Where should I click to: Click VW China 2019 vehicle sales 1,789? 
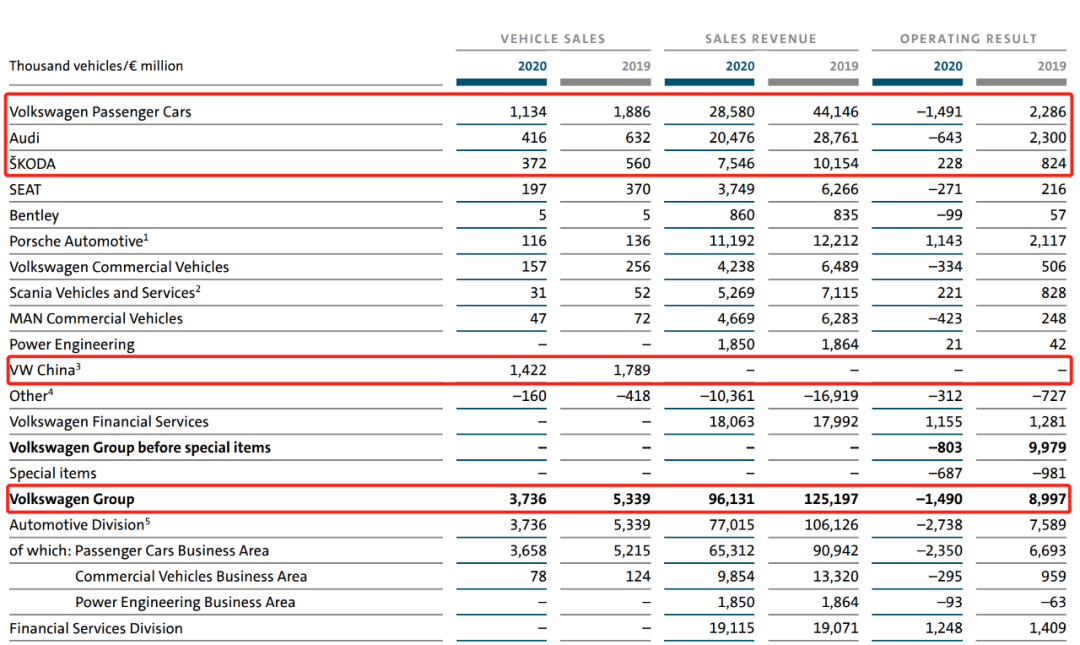coord(632,370)
